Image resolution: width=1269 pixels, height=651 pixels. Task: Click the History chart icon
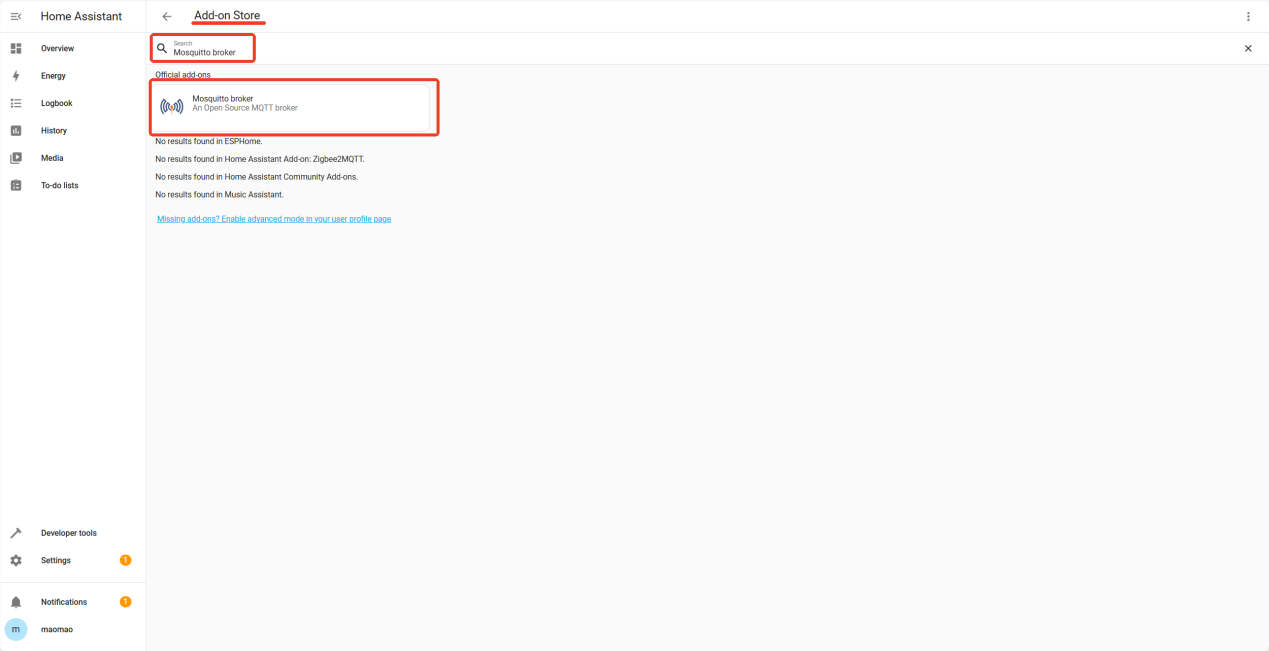16,131
